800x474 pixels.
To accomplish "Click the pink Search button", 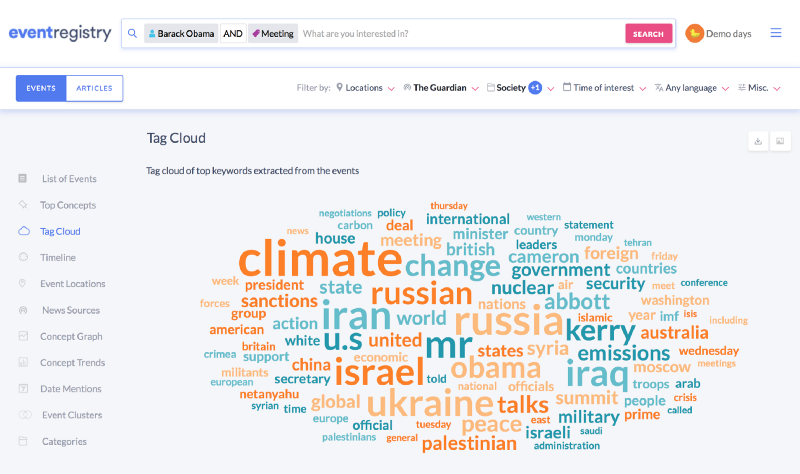I will [x=648, y=34].
